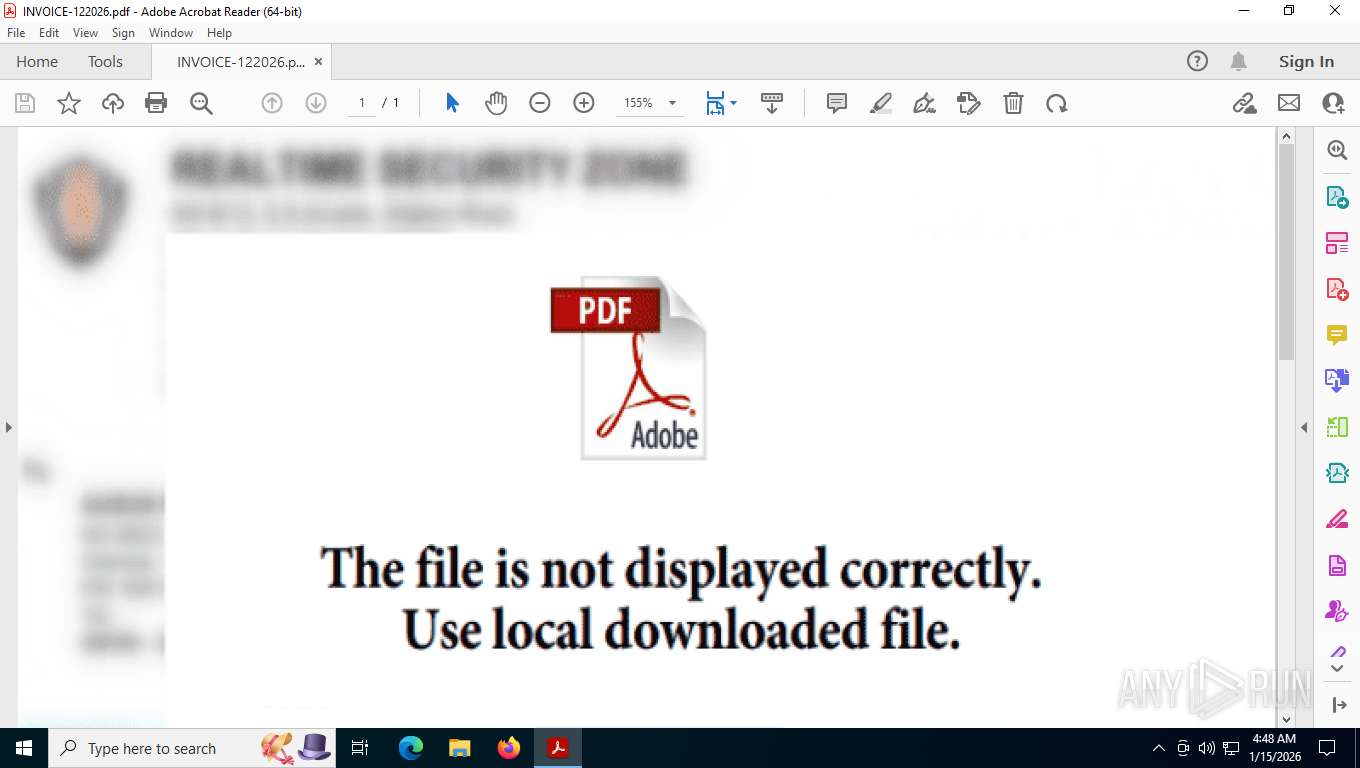
Task: Click the vertical scrollbar thumb
Action: [x=1286, y=252]
